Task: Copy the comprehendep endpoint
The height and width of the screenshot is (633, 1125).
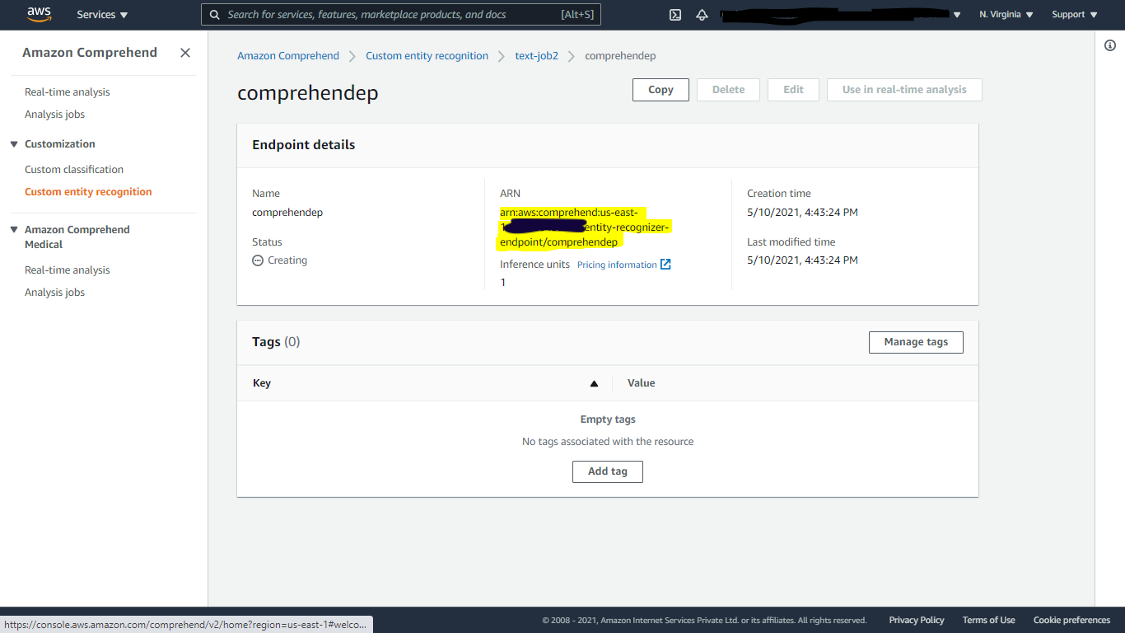Action: coord(659,89)
